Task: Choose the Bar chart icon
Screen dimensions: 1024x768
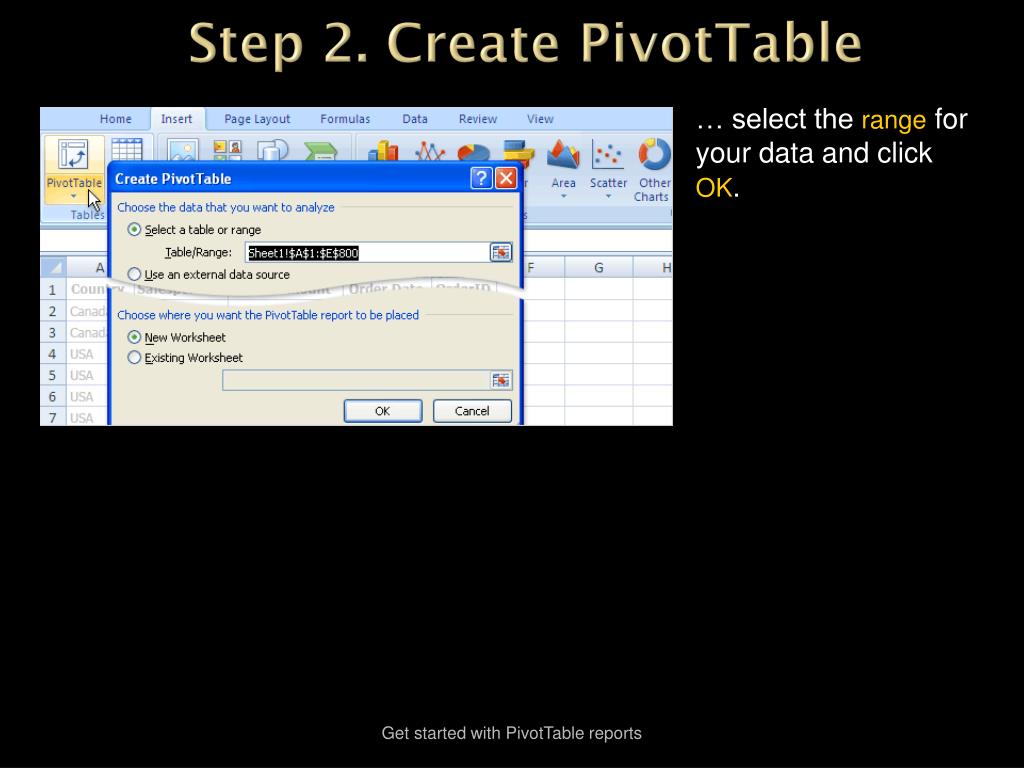Action: coord(519,150)
